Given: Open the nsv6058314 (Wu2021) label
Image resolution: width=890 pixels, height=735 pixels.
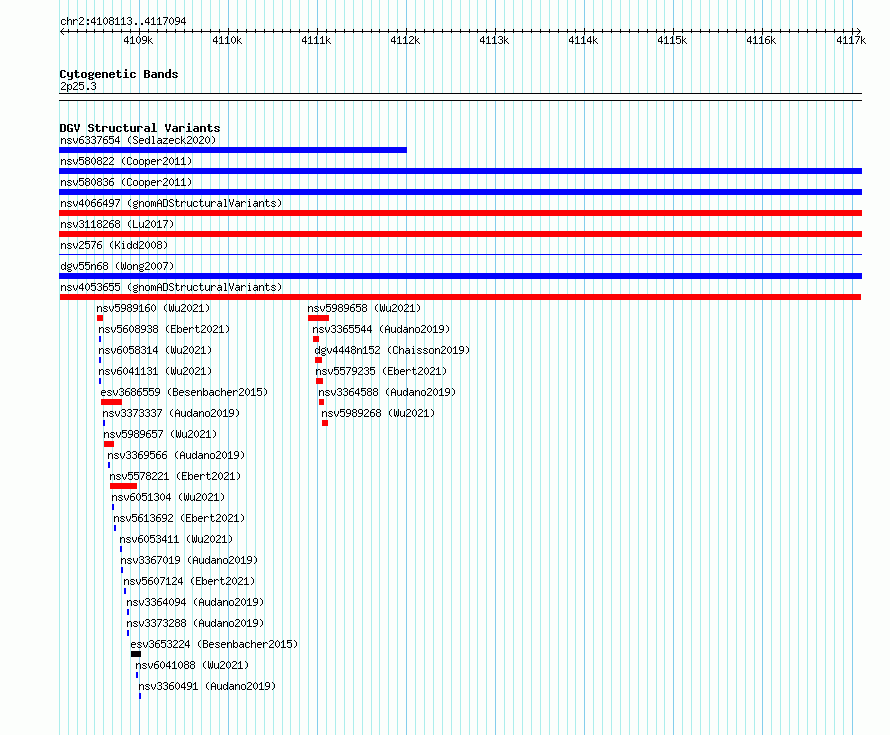Looking at the screenshot, I should [155, 350].
